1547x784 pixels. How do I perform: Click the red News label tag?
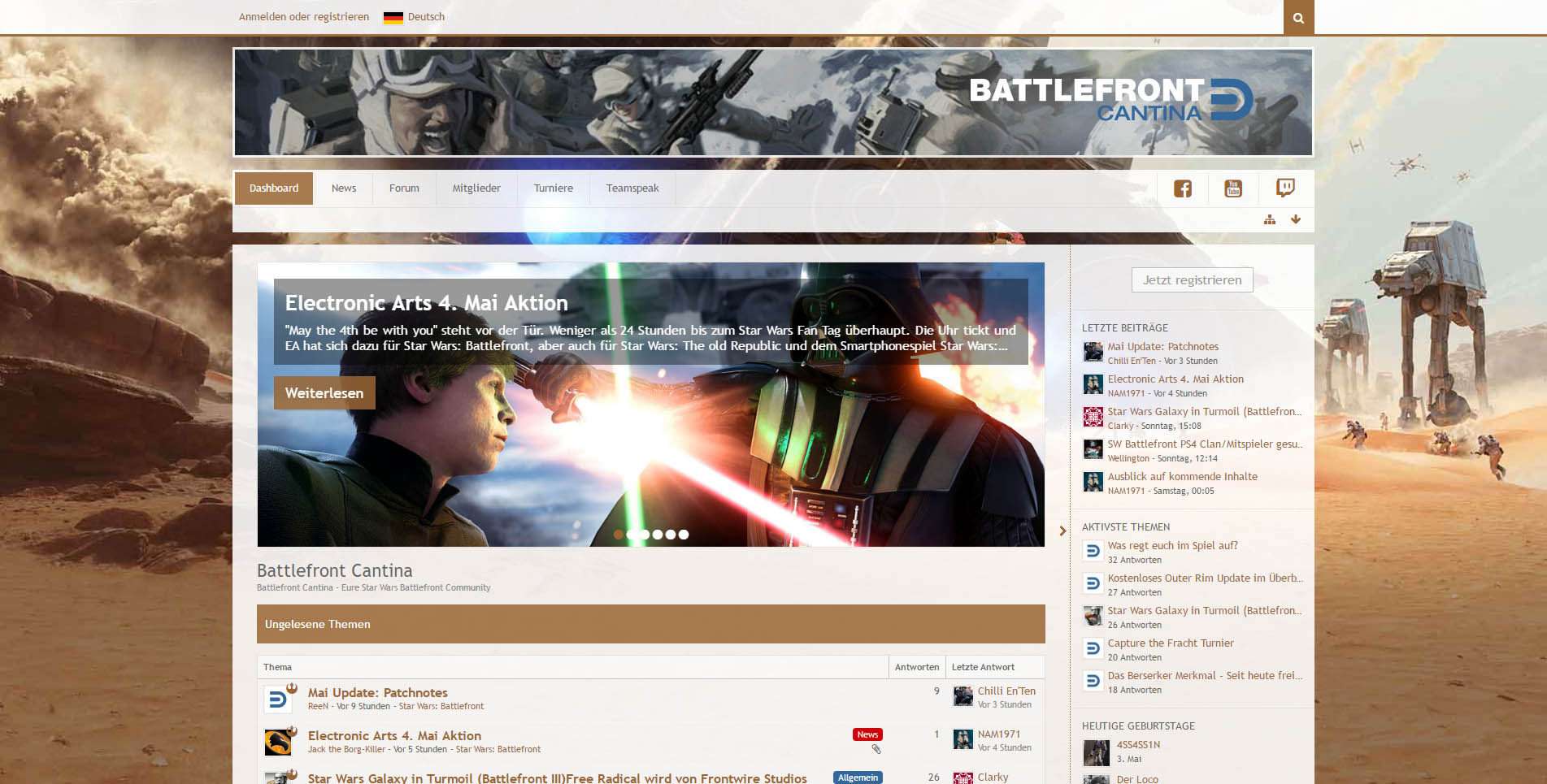coord(867,734)
